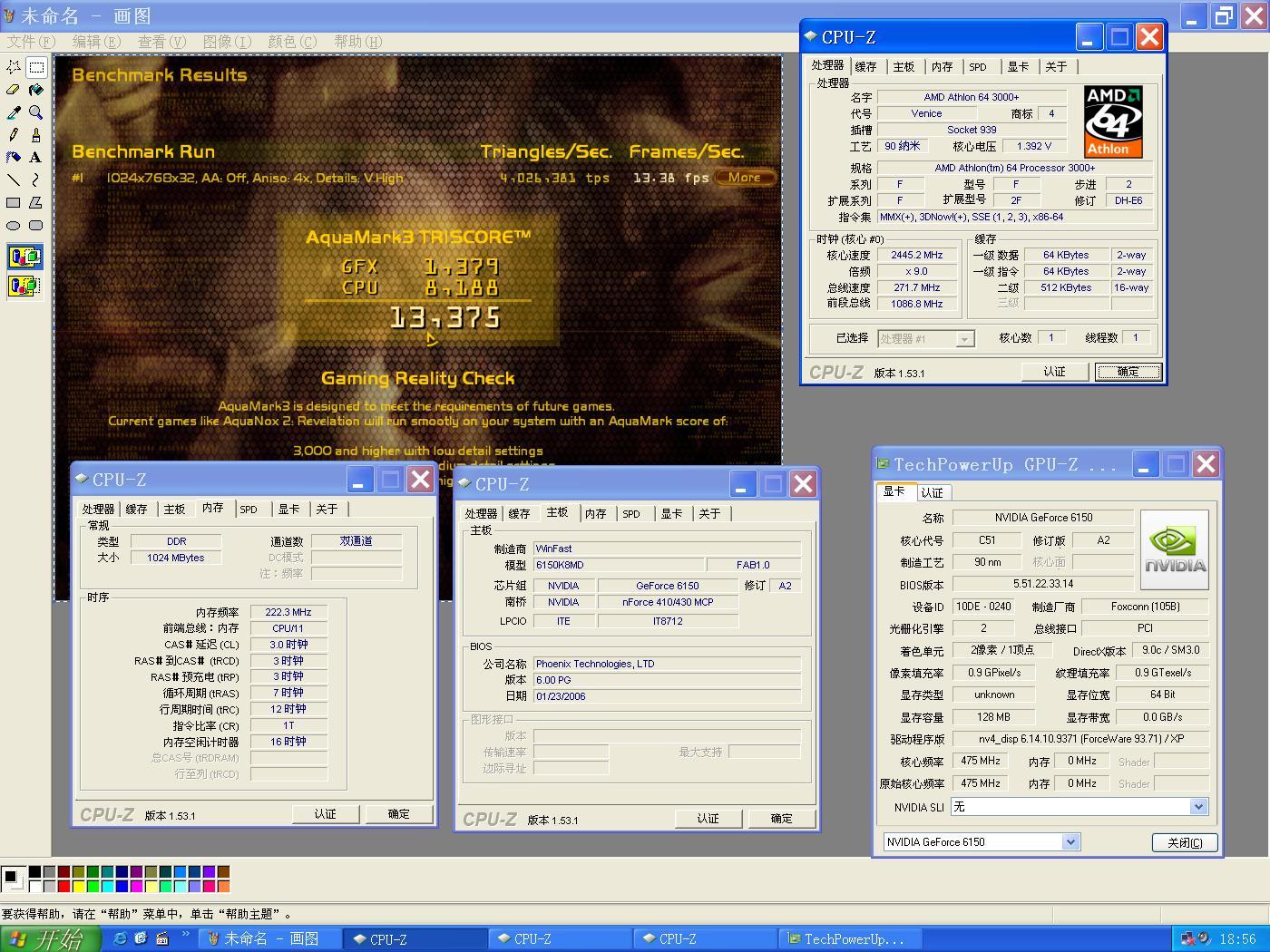1270x952 pixels.
Task: Click 确定 in the top-right CPU-Z window
Action: coord(1128,372)
